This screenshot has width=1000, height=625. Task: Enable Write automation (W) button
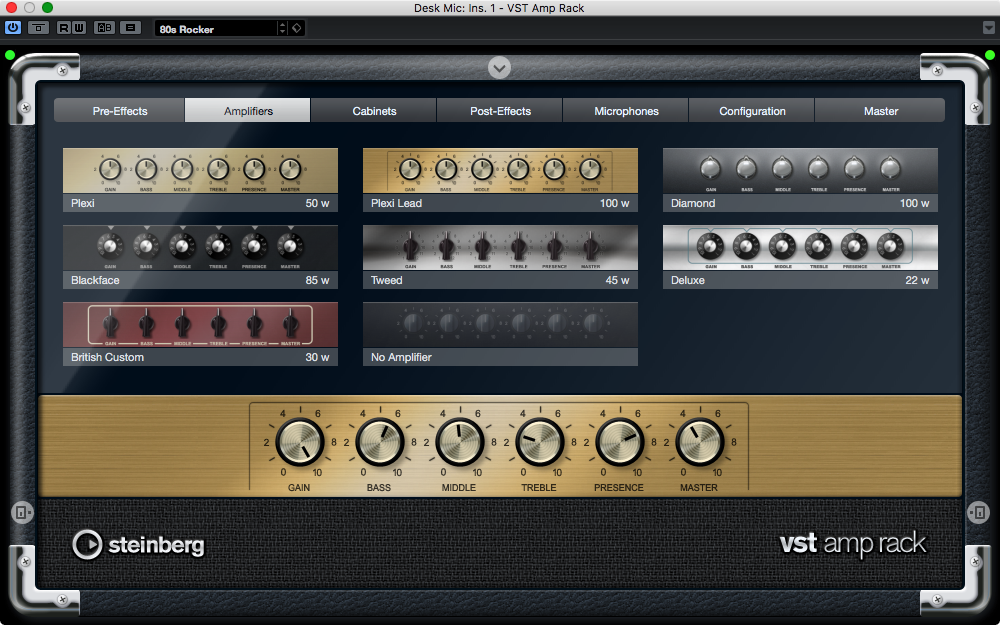click(79, 28)
